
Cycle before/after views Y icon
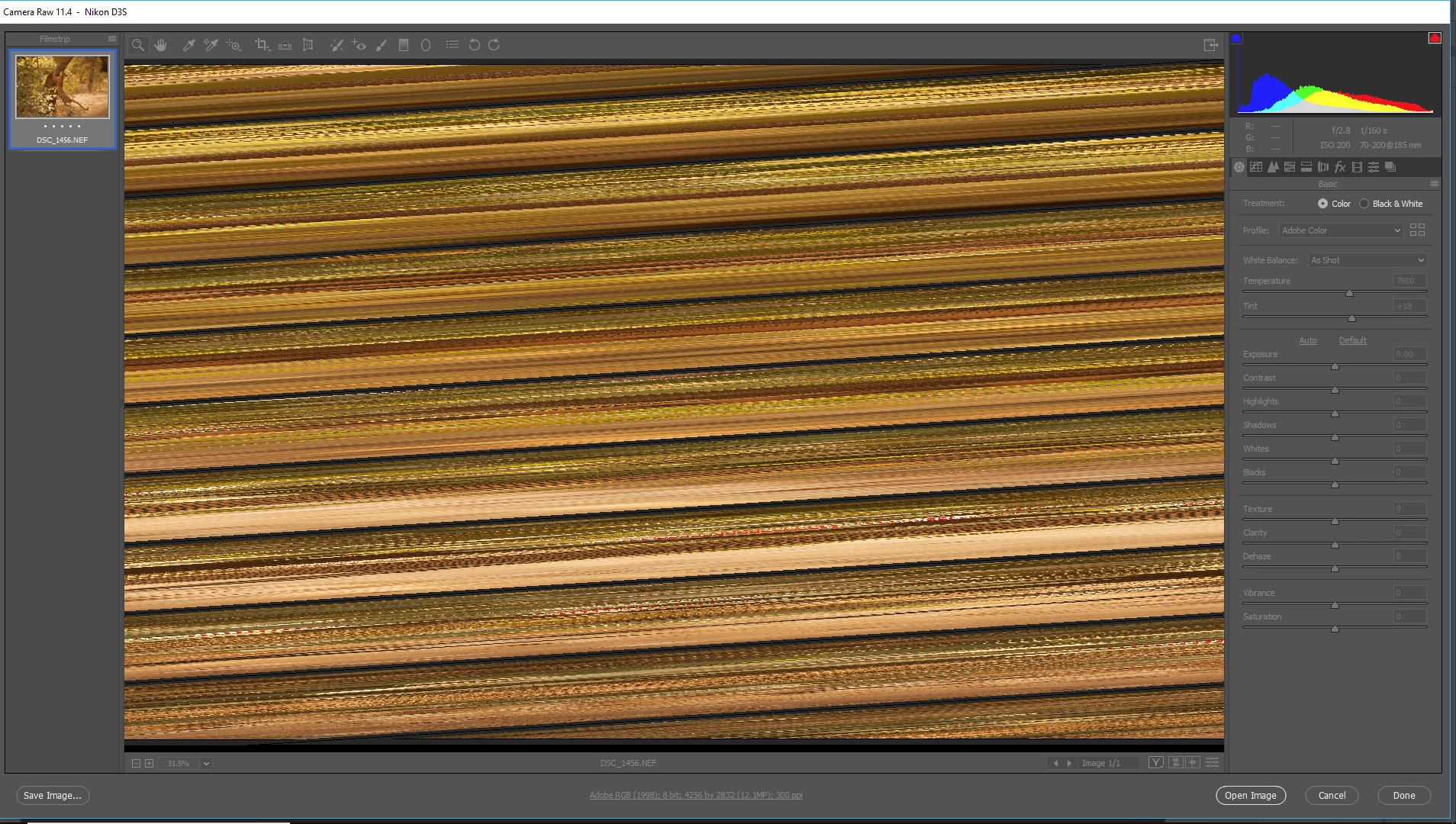point(1156,763)
